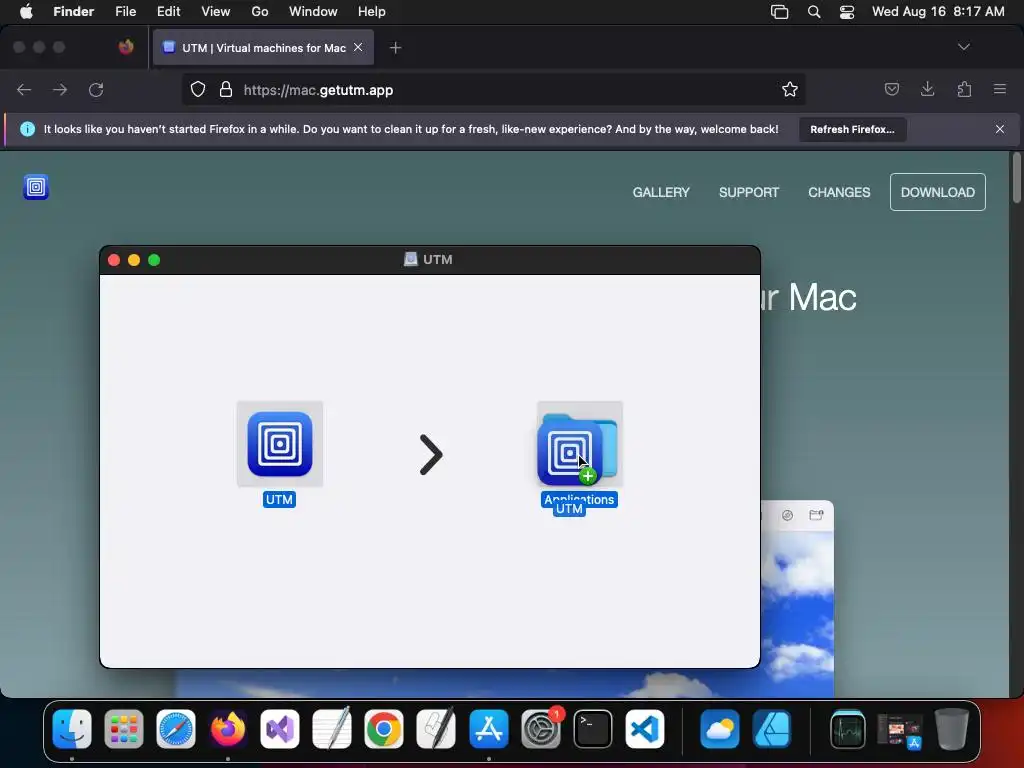This screenshot has height=768, width=1024.
Task: Open the File menu
Action: (125, 12)
